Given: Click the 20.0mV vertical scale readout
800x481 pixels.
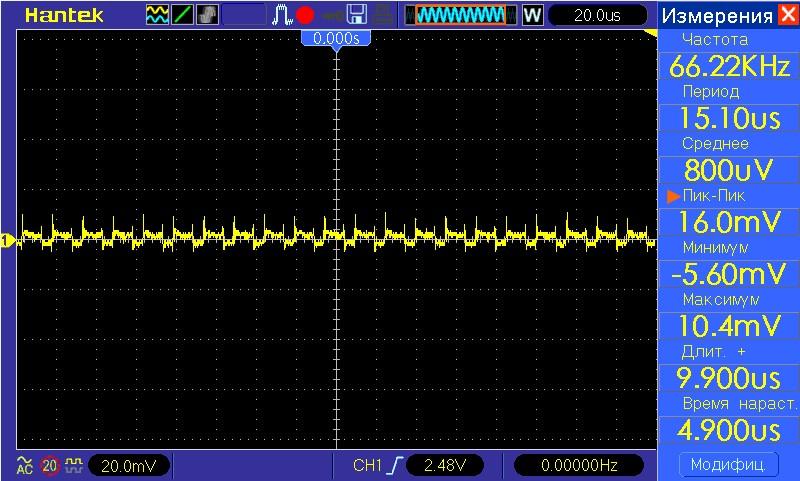Looking at the screenshot, I should point(129,466).
